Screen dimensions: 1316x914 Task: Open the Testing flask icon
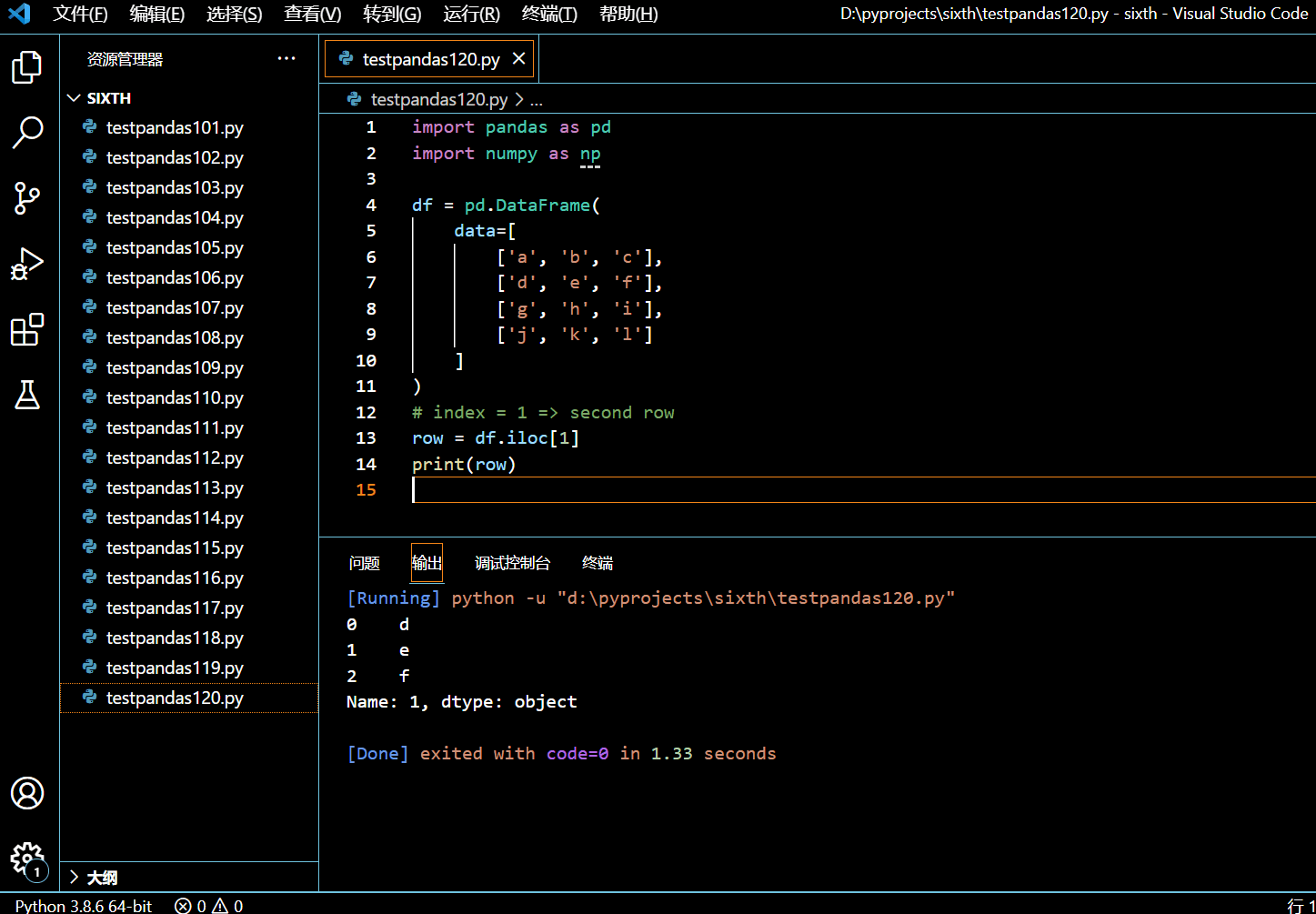pos(27,395)
